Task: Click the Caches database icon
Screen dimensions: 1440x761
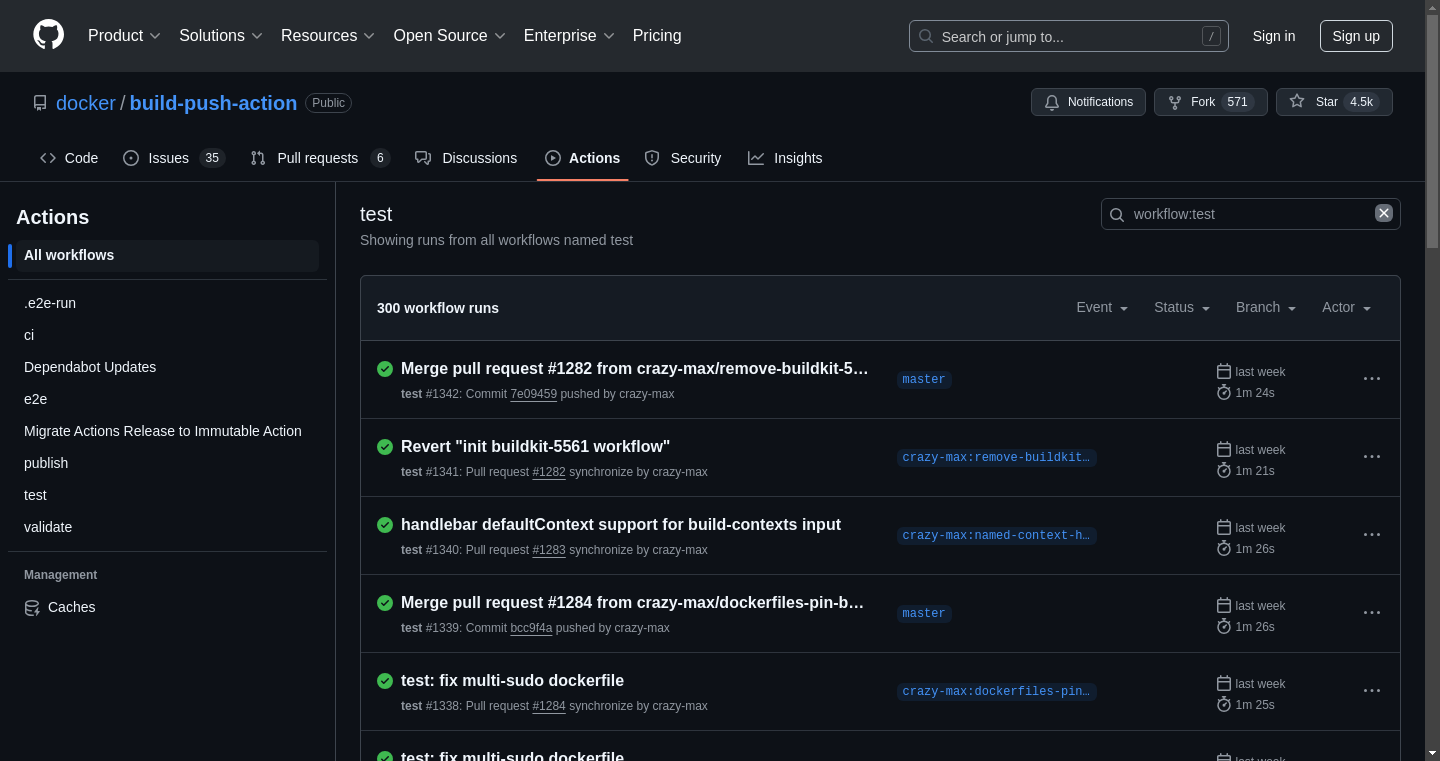Action: 32,607
